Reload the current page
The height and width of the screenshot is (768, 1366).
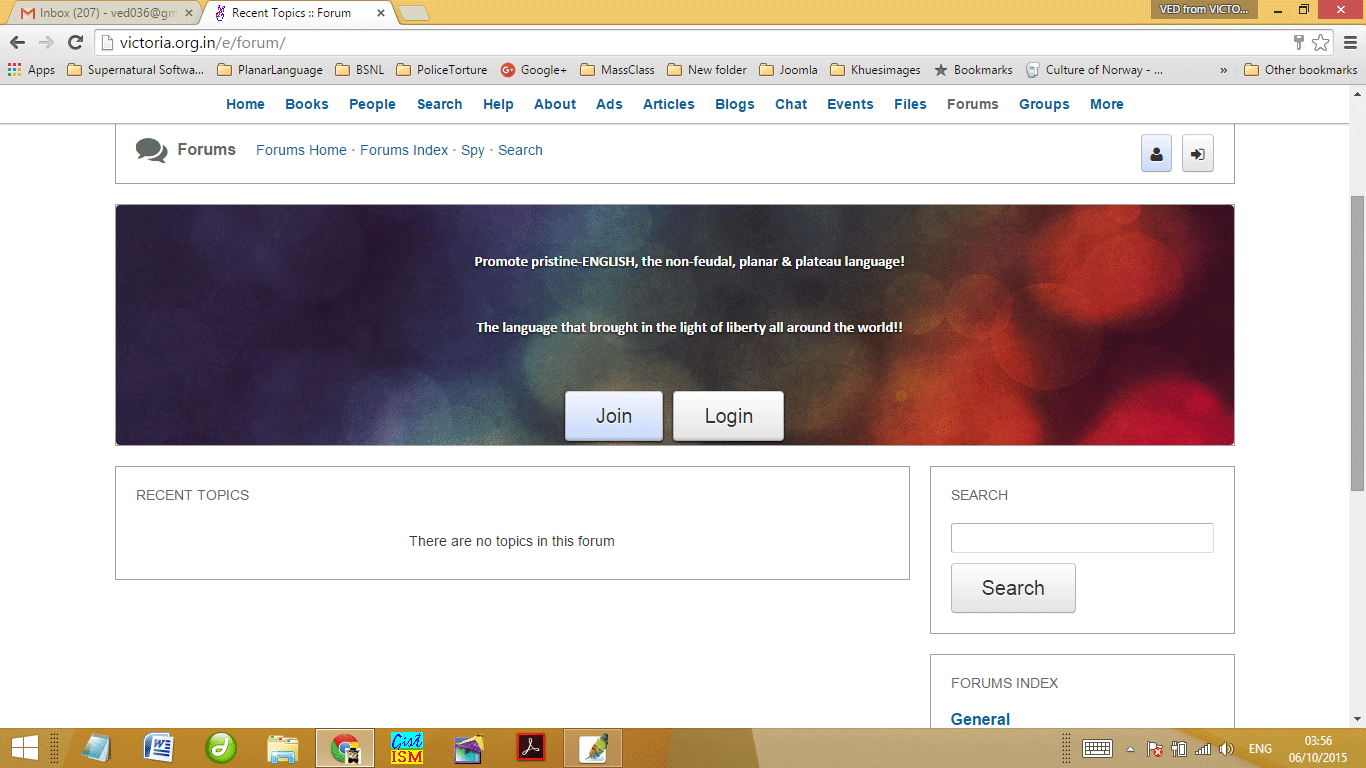[x=75, y=42]
